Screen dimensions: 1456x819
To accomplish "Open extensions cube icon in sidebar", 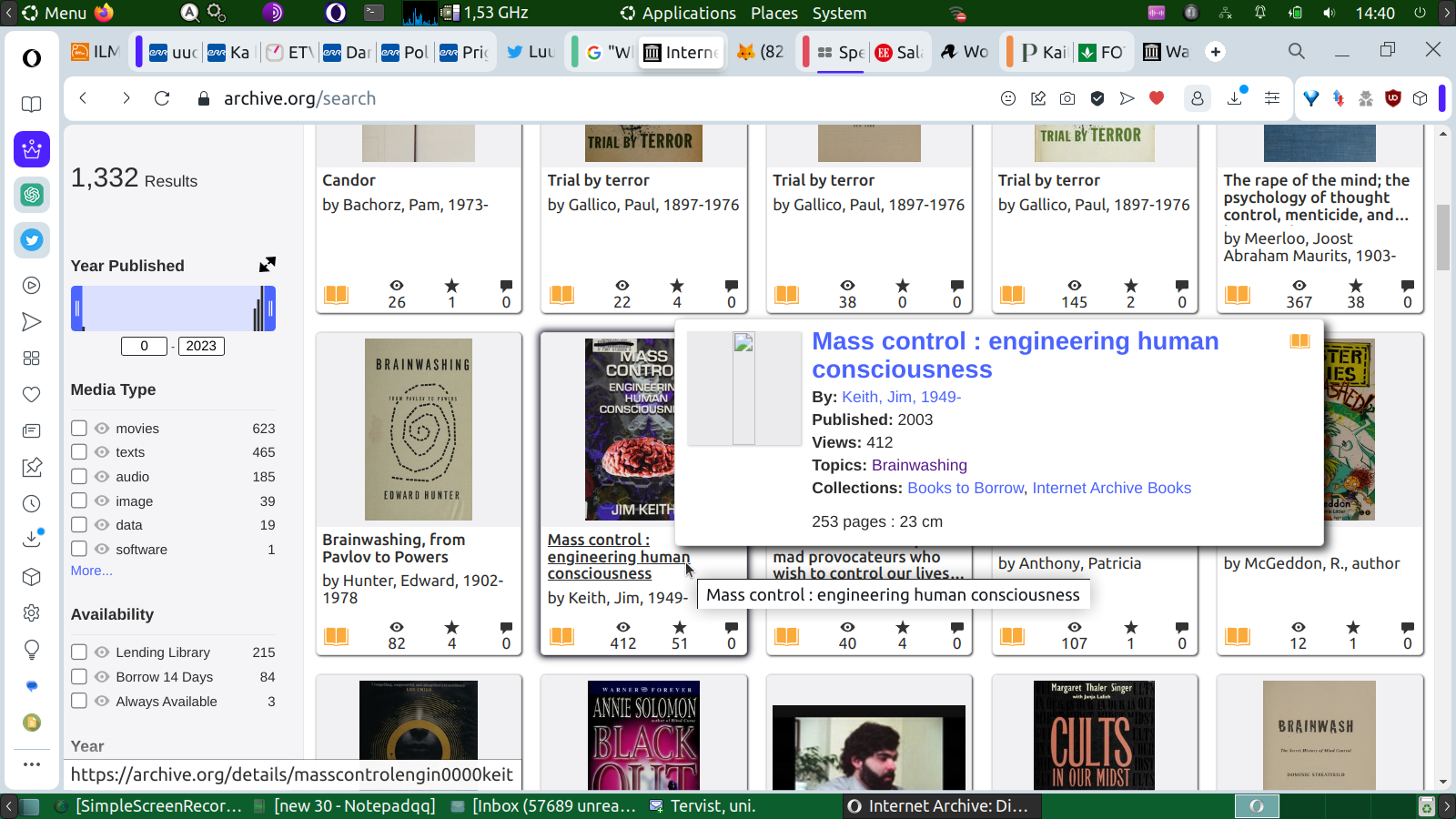I will click(x=32, y=577).
